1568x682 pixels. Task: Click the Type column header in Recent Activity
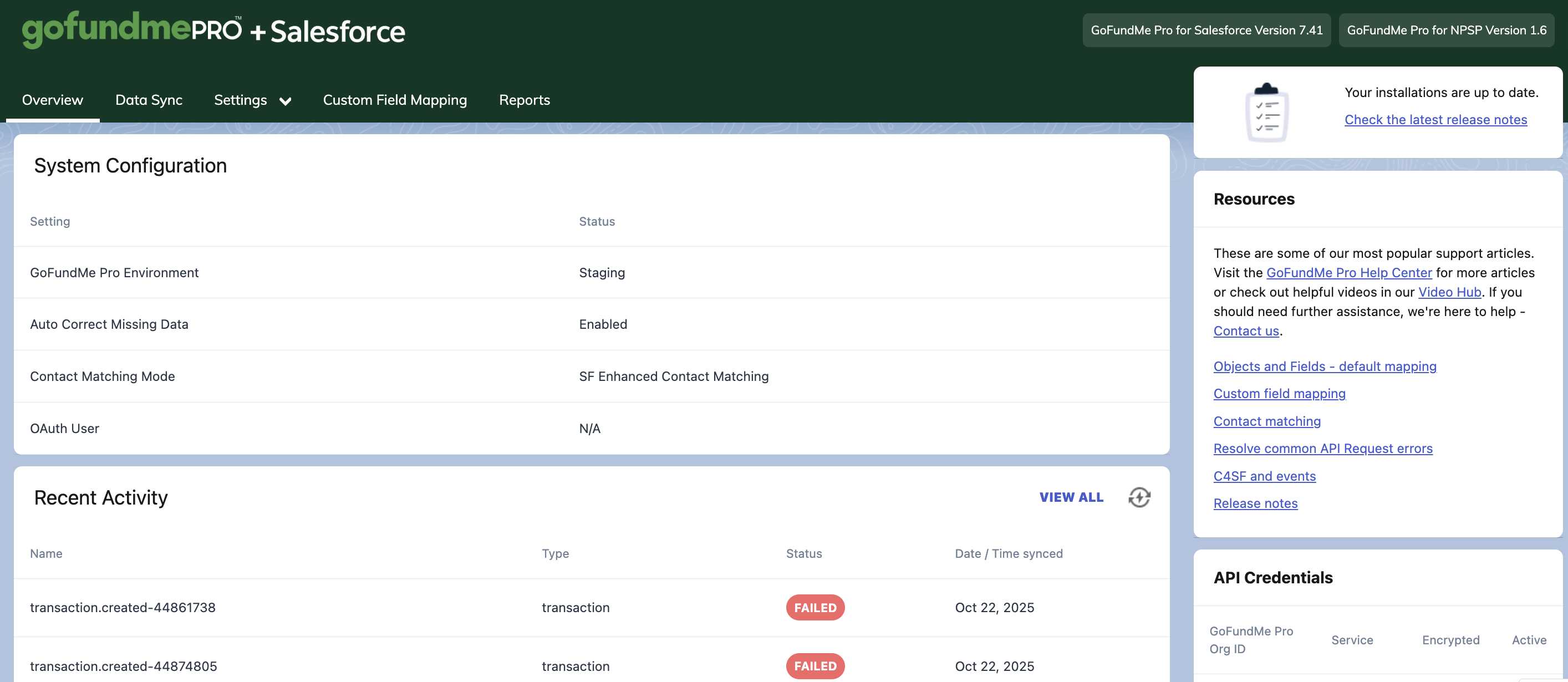[x=555, y=553]
